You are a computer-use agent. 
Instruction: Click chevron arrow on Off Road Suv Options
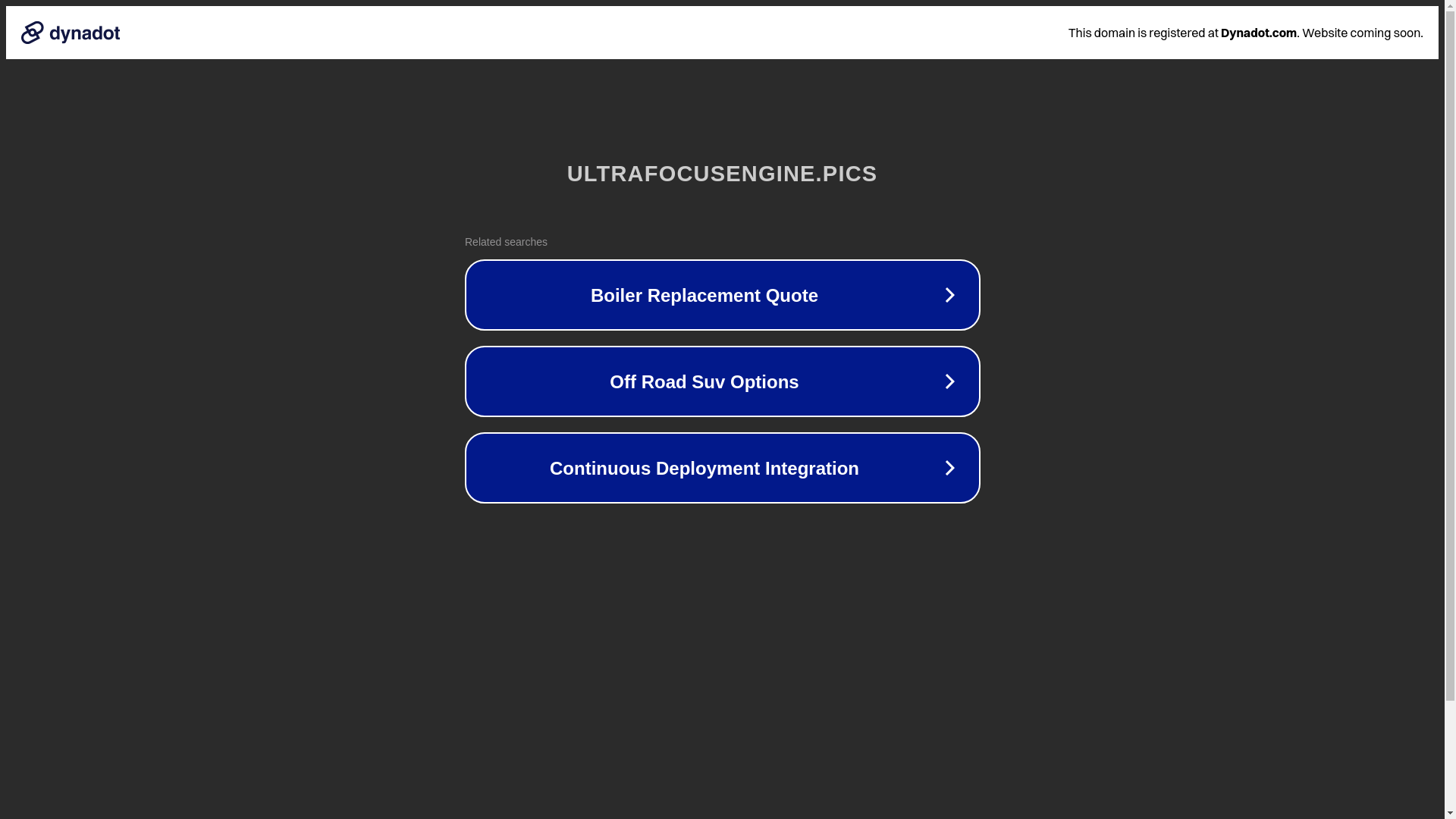point(949,381)
